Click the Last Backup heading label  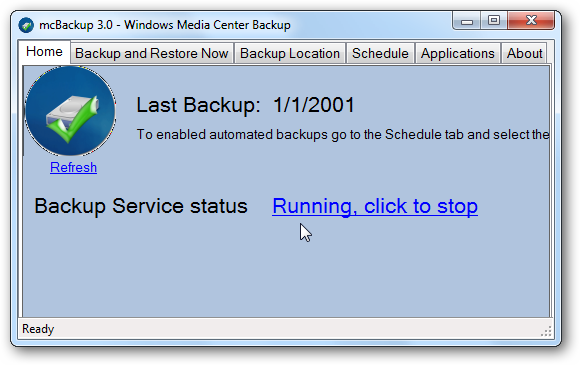198,105
